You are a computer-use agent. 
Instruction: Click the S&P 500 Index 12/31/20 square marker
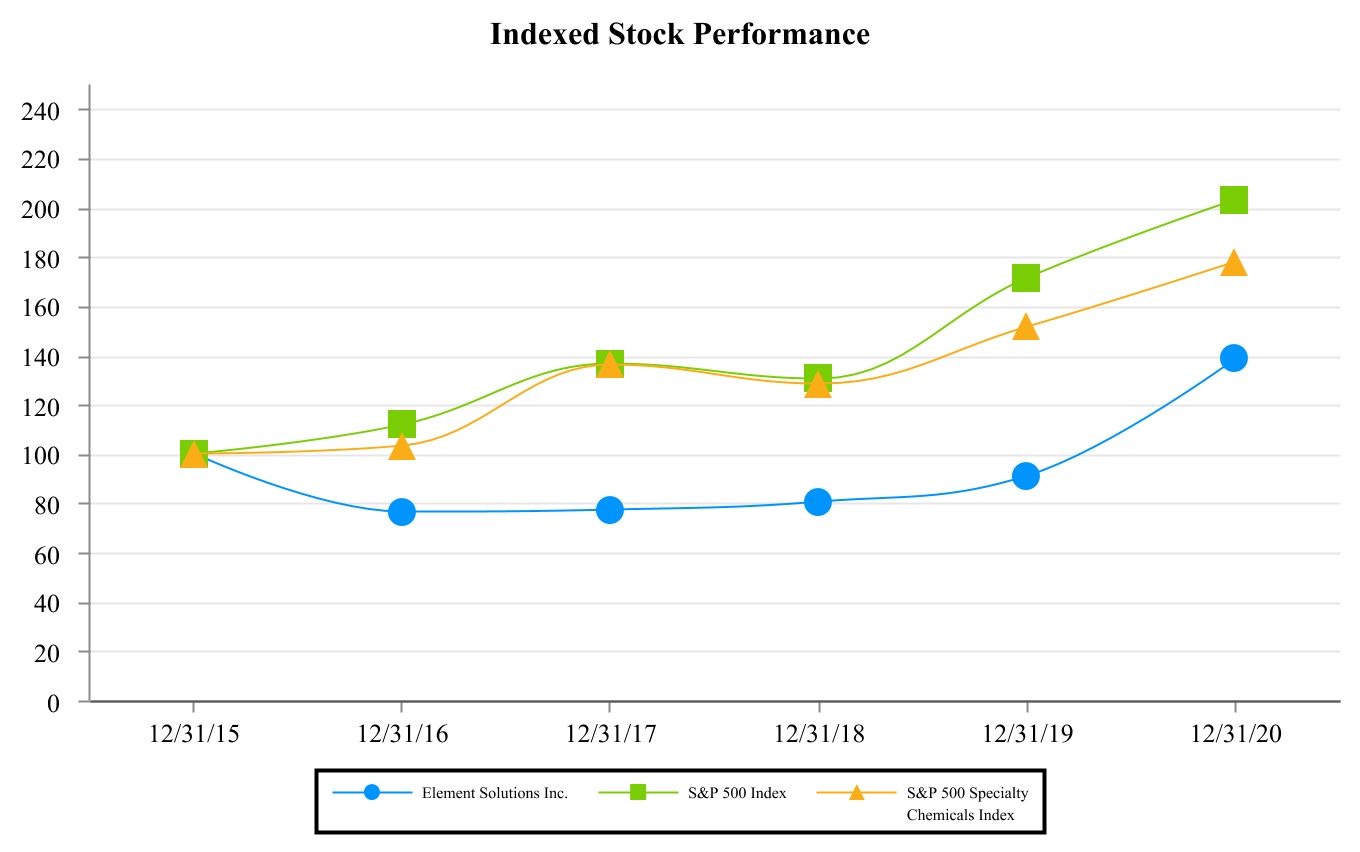point(1233,200)
